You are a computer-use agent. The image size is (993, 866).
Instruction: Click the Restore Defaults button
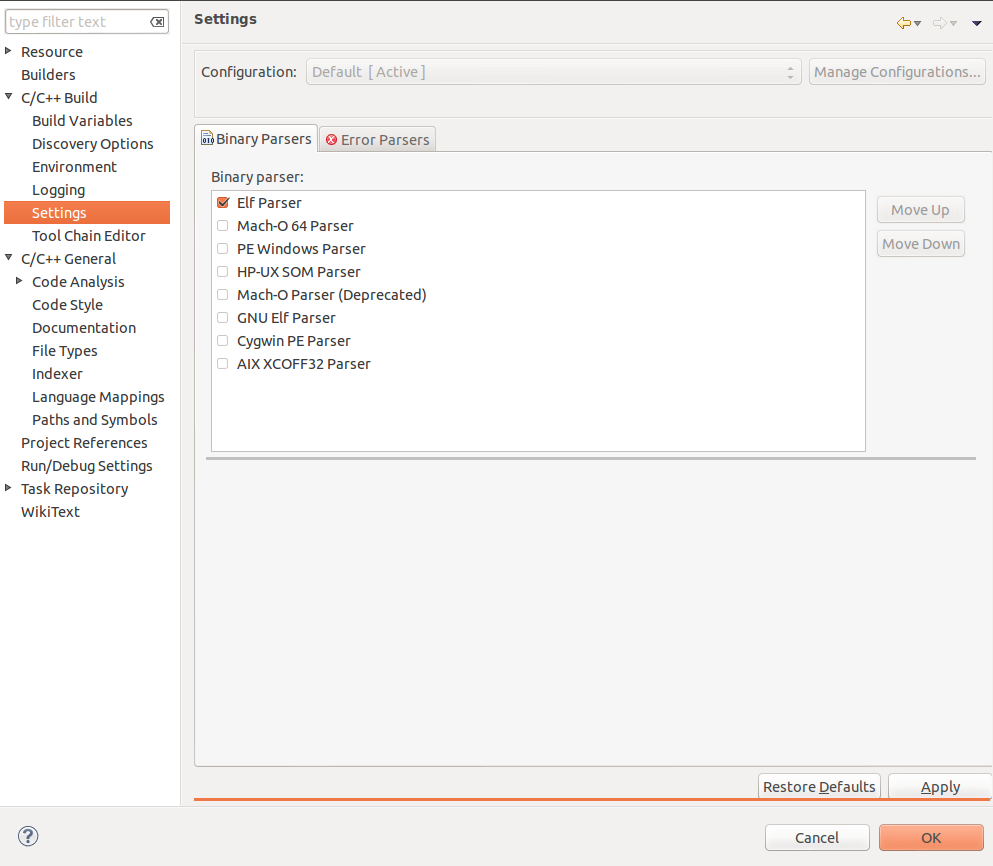(819, 786)
